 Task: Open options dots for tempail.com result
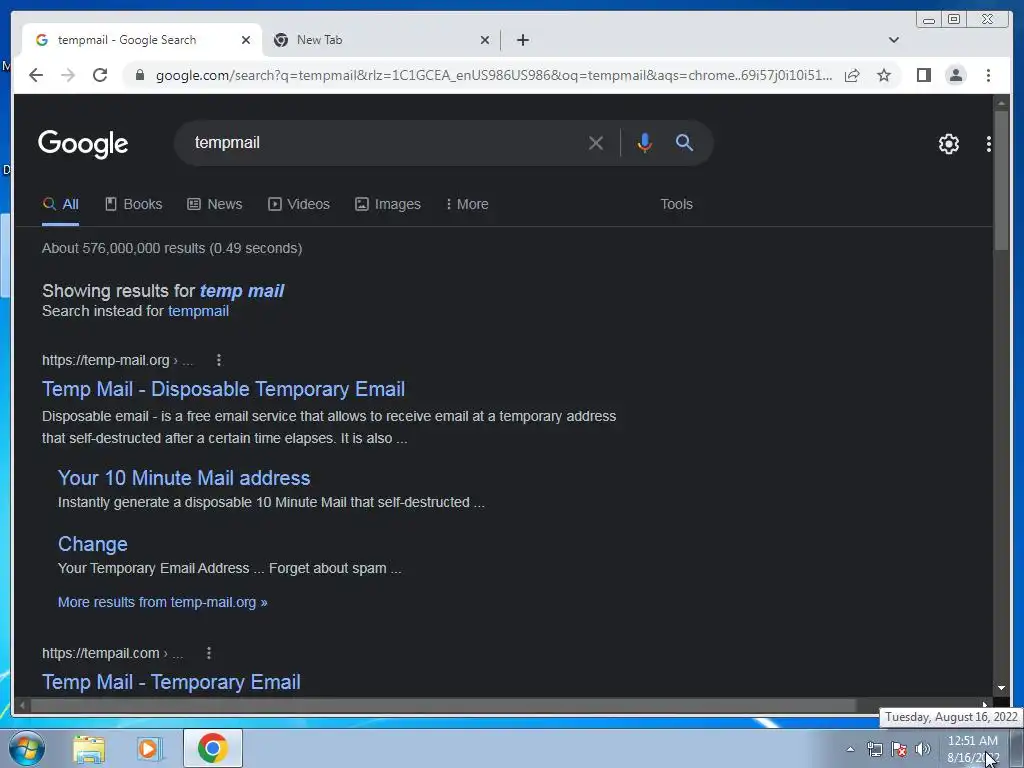tap(208, 652)
